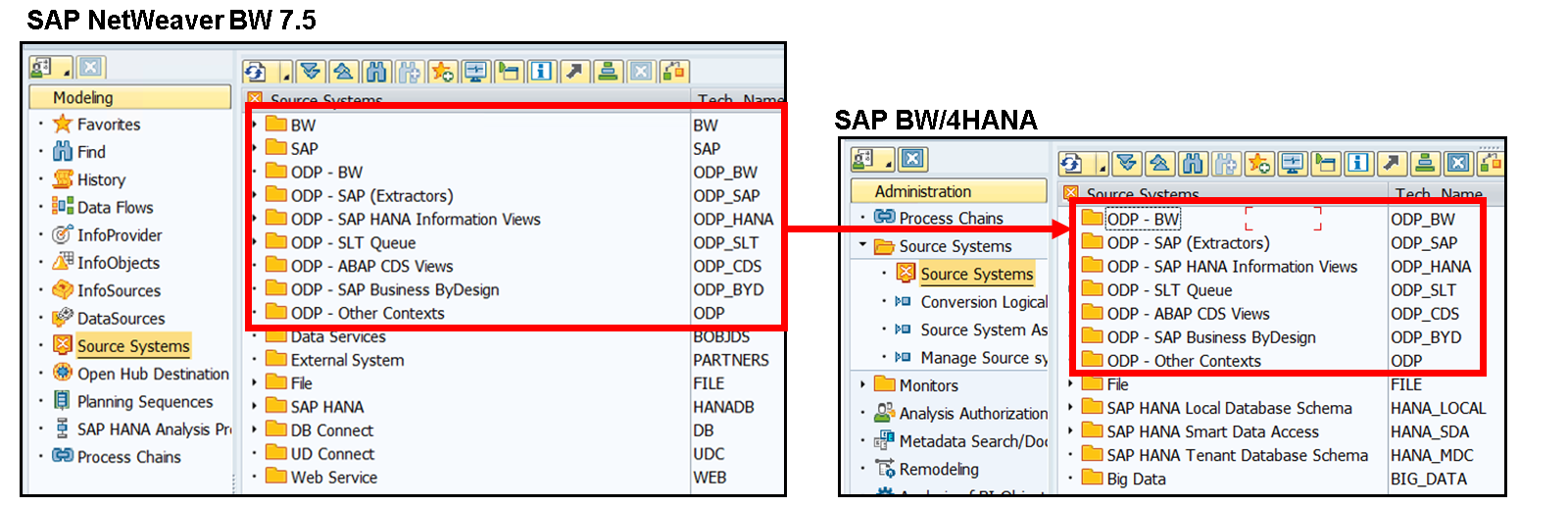Expand the BW folder in BW 7.5 tree

pos(255,125)
